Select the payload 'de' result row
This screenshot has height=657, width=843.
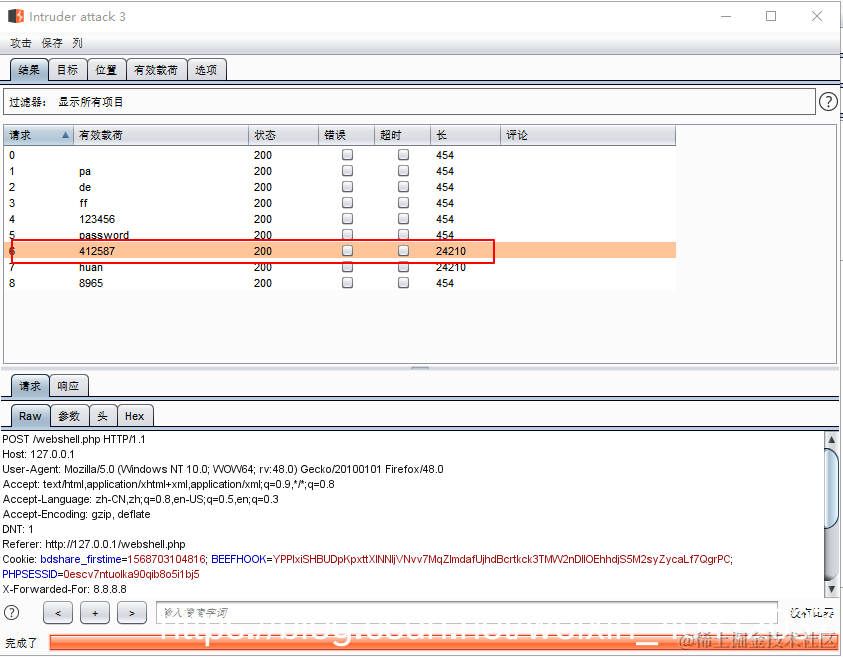340,187
